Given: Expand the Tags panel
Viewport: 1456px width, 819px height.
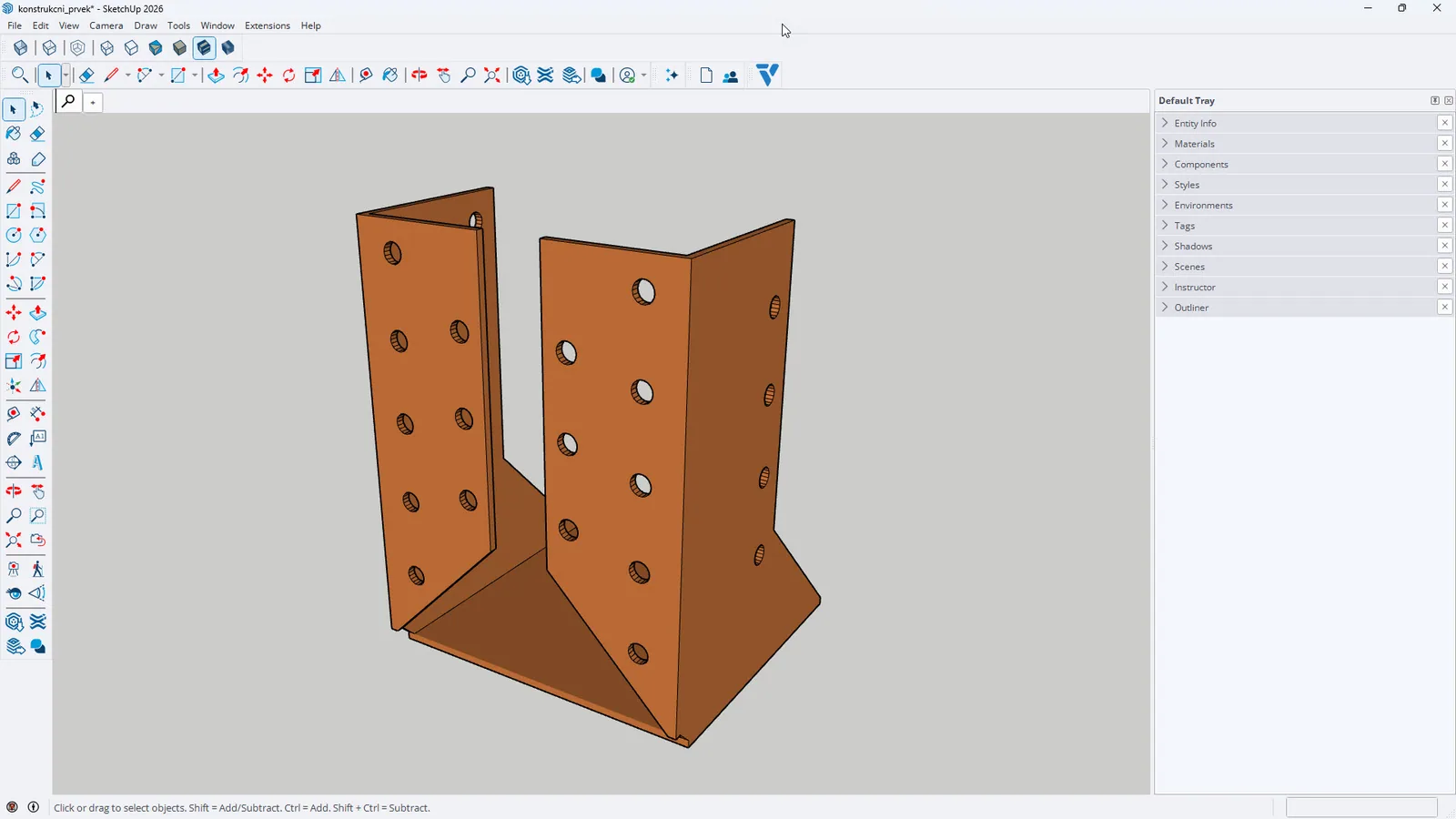Looking at the screenshot, I should click(1295, 226).
